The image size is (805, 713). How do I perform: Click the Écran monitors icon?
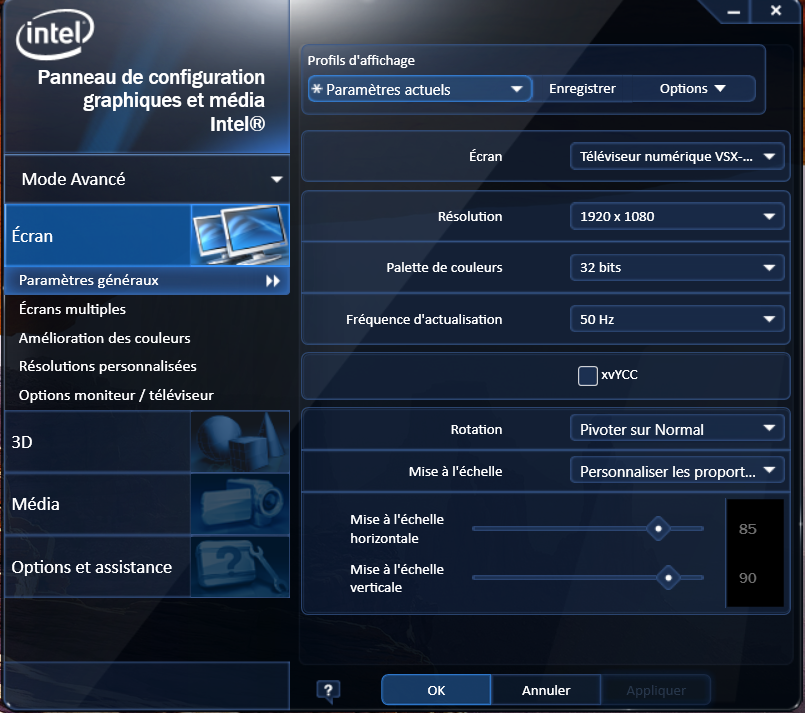point(240,235)
